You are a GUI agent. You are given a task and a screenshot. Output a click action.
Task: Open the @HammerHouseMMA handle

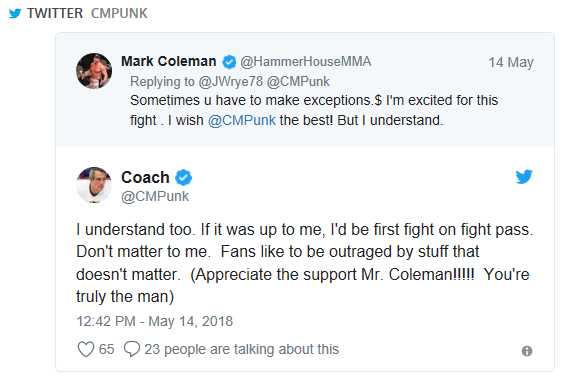point(306,62)
